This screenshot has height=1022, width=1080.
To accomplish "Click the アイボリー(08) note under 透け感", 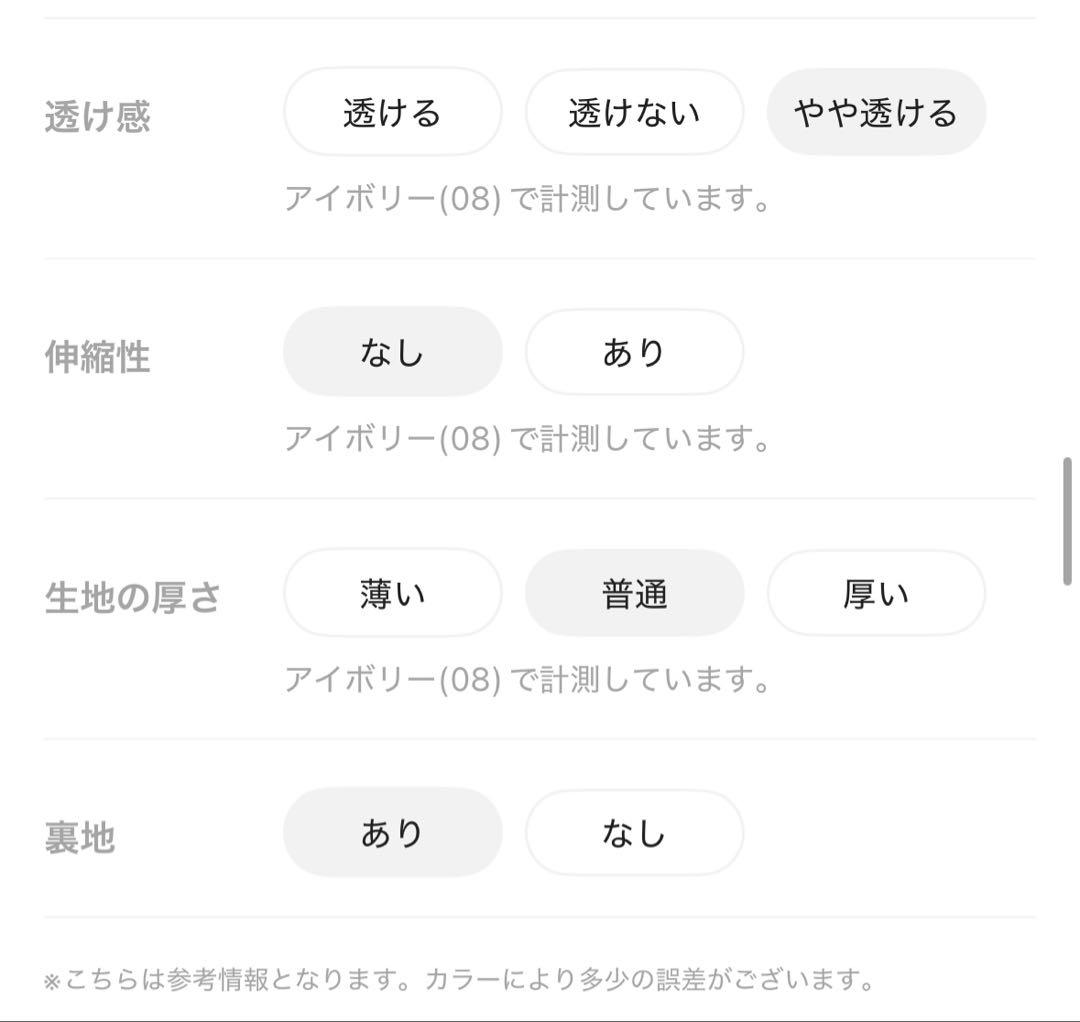I will (x=527, y=199).
